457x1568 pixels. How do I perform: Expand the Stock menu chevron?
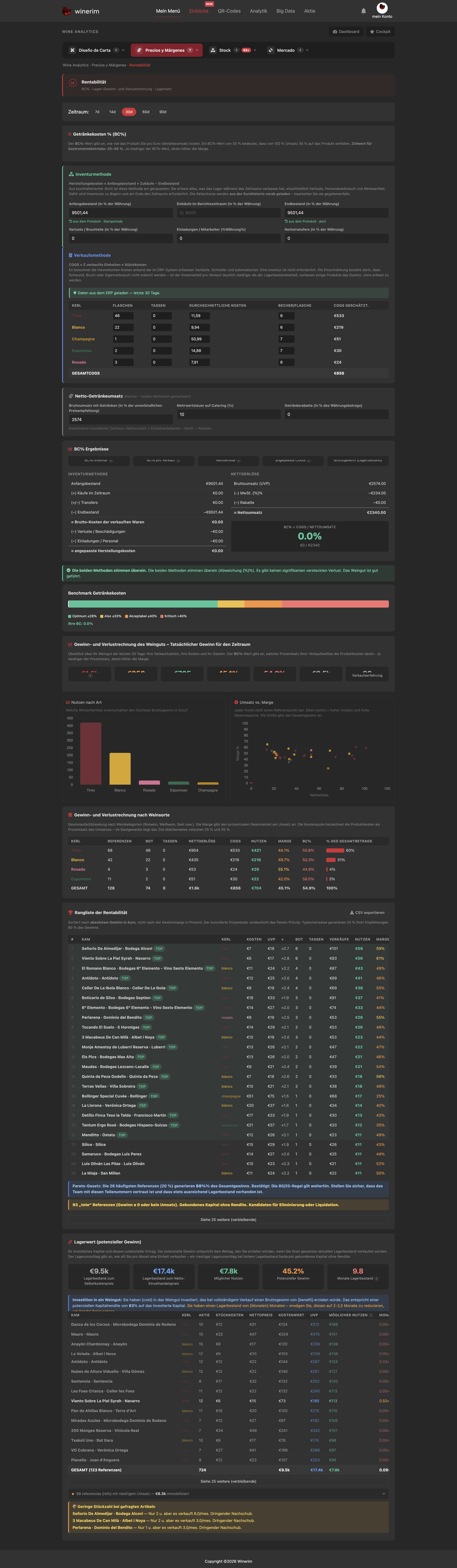255,51
